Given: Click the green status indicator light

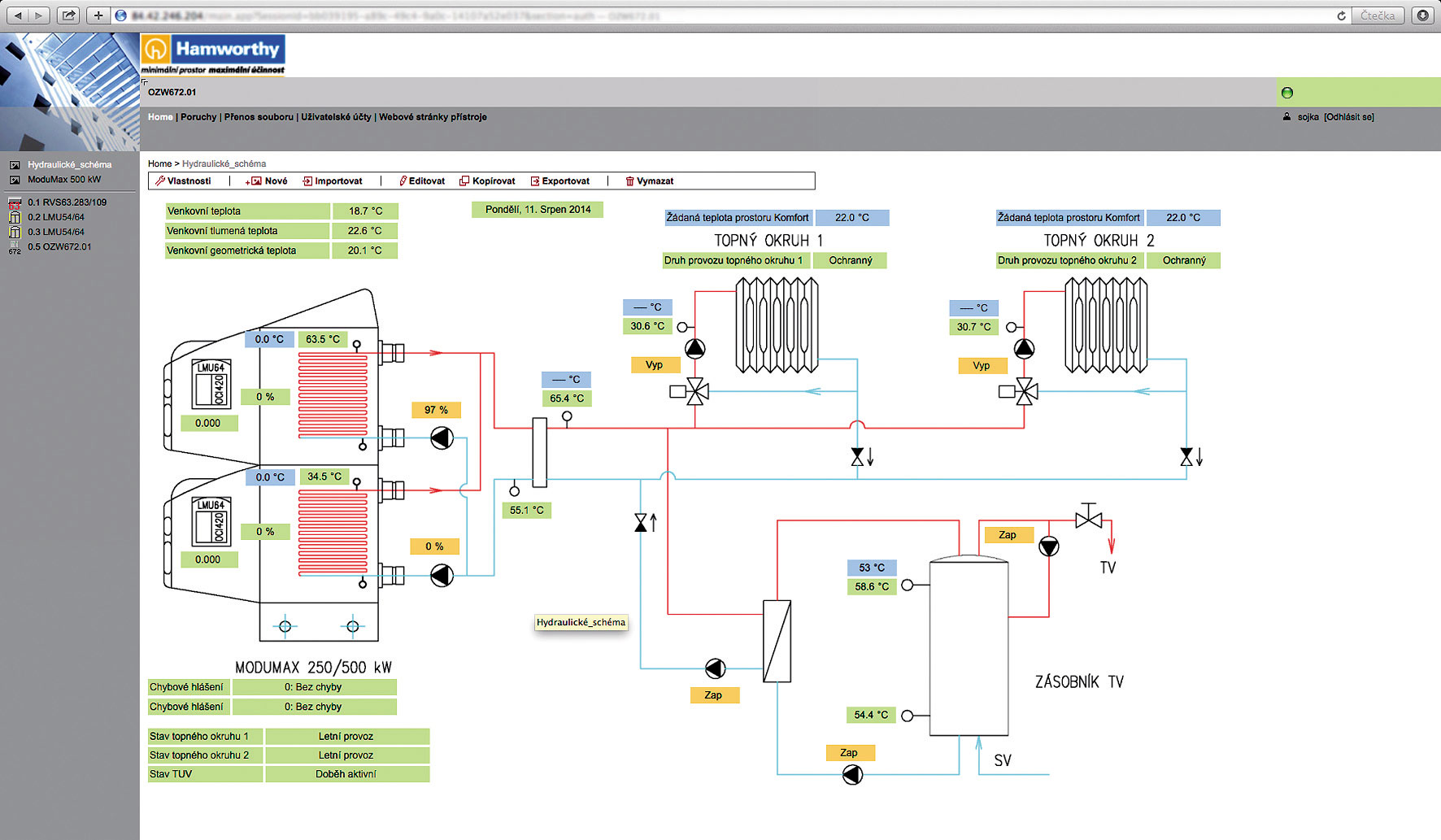Looking at the screenshot, I should click(1287, 93).
